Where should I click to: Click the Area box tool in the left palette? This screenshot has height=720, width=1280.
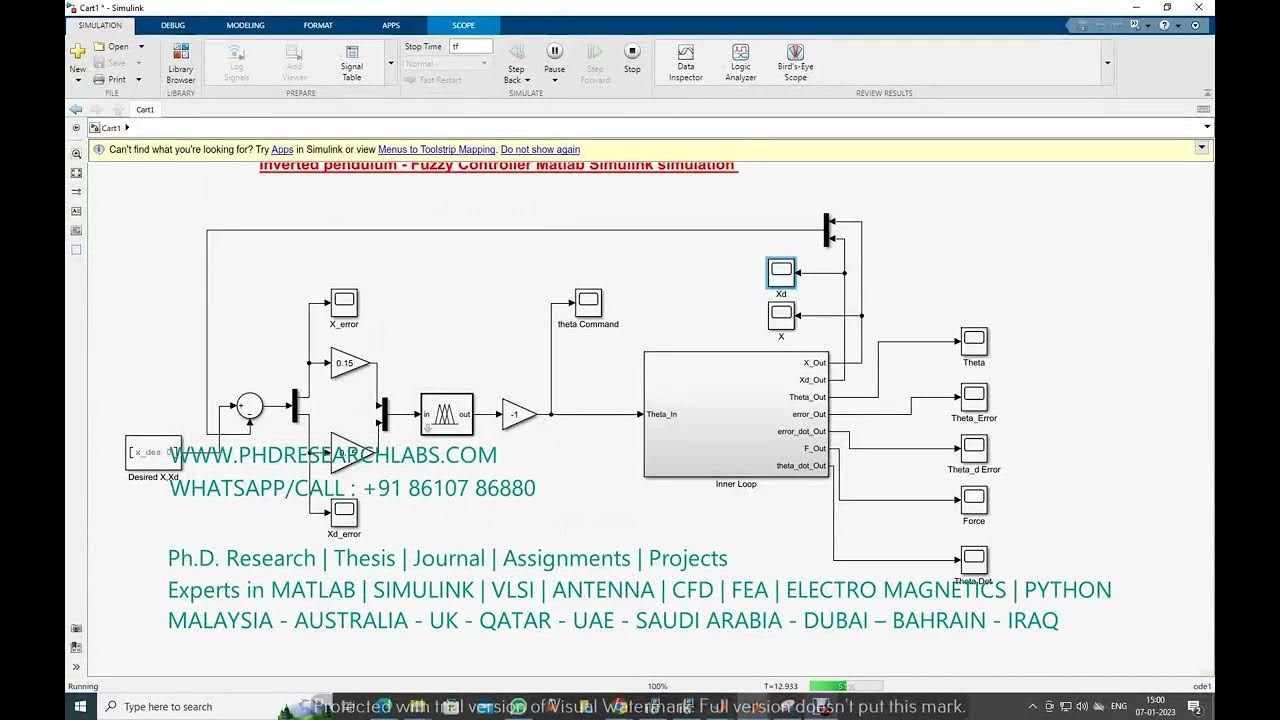pos(76,250)
